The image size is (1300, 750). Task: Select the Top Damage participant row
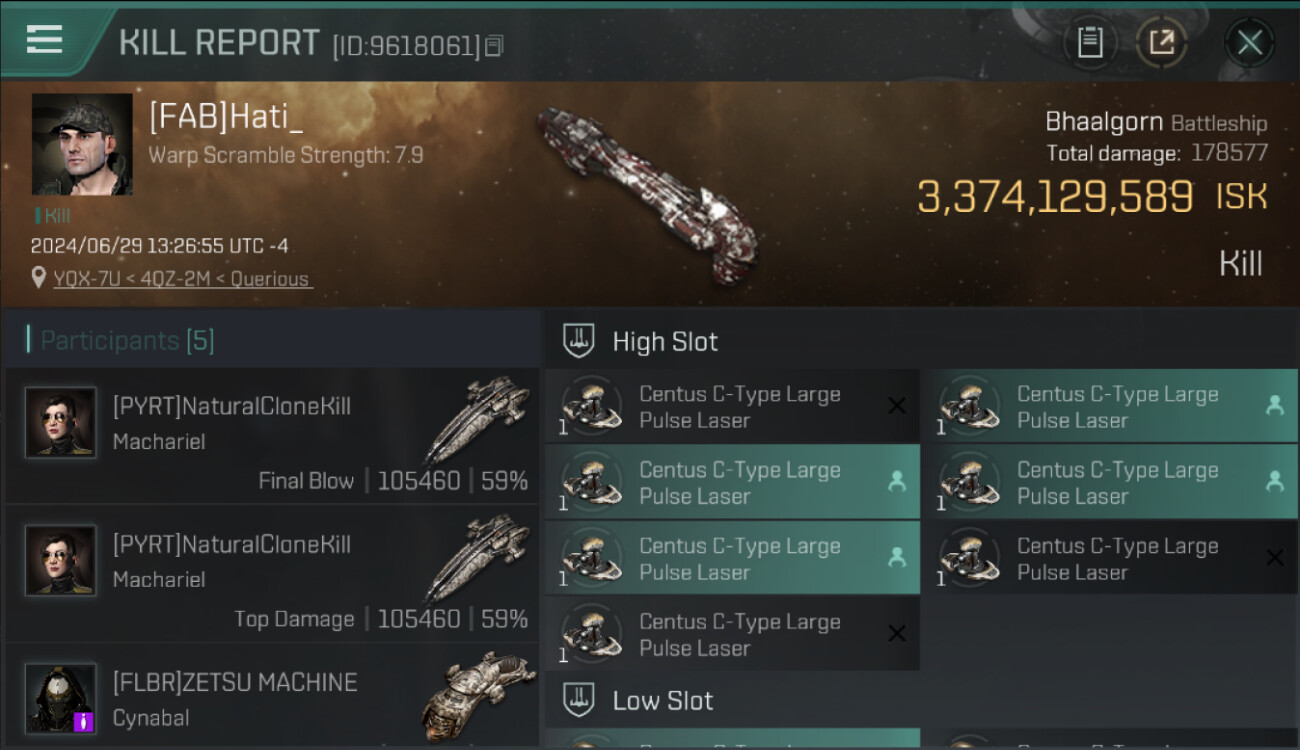(272, 574)
